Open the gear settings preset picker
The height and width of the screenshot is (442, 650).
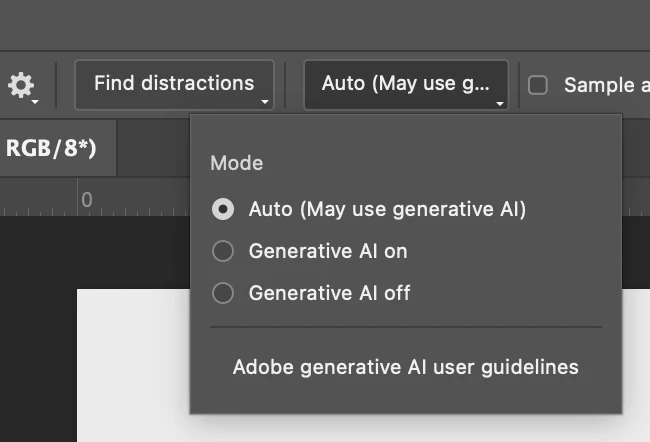point(22,86)
